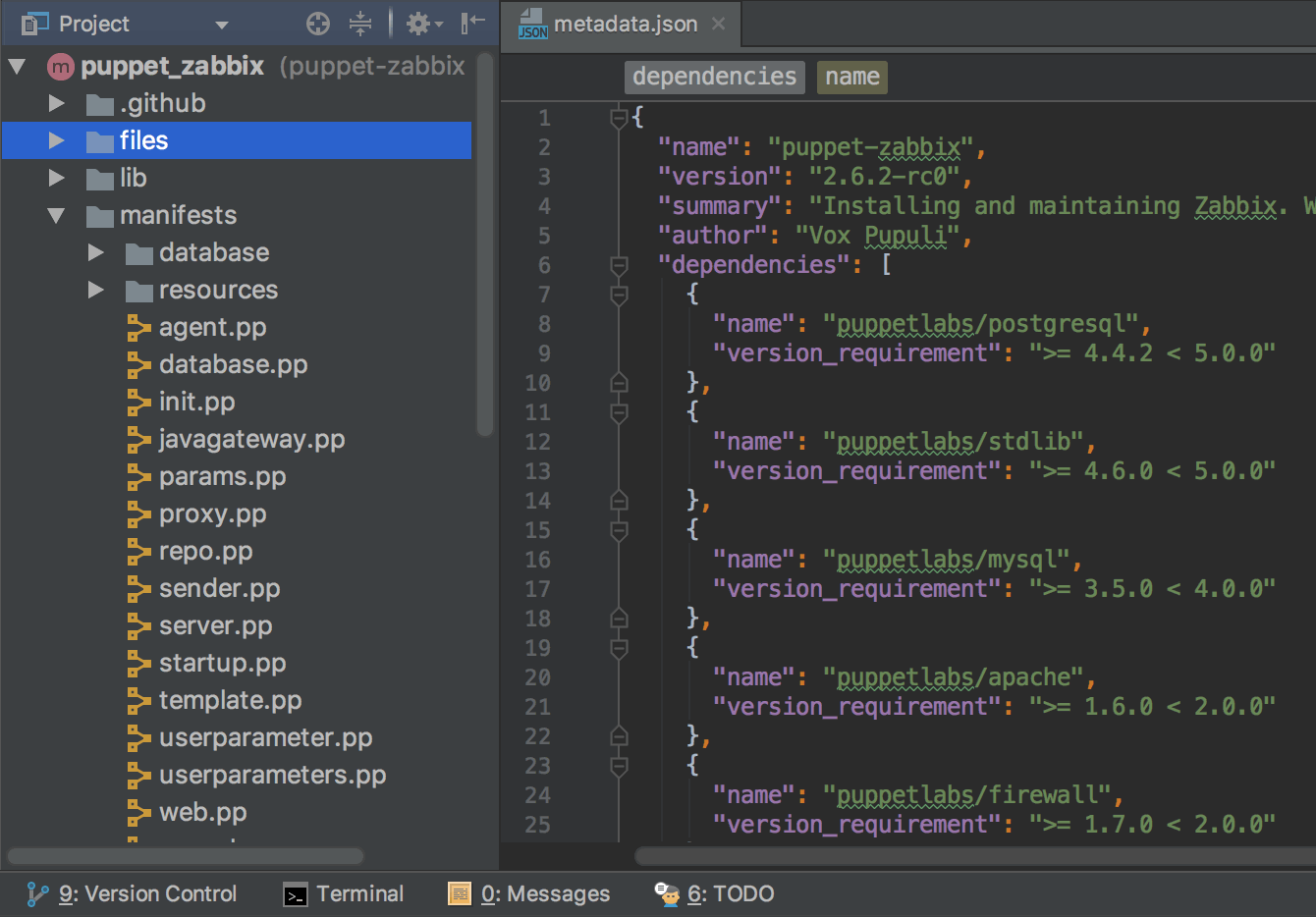1316x917 pixels.
Task: Open the Messages tool window
Action: click(529, 893)
